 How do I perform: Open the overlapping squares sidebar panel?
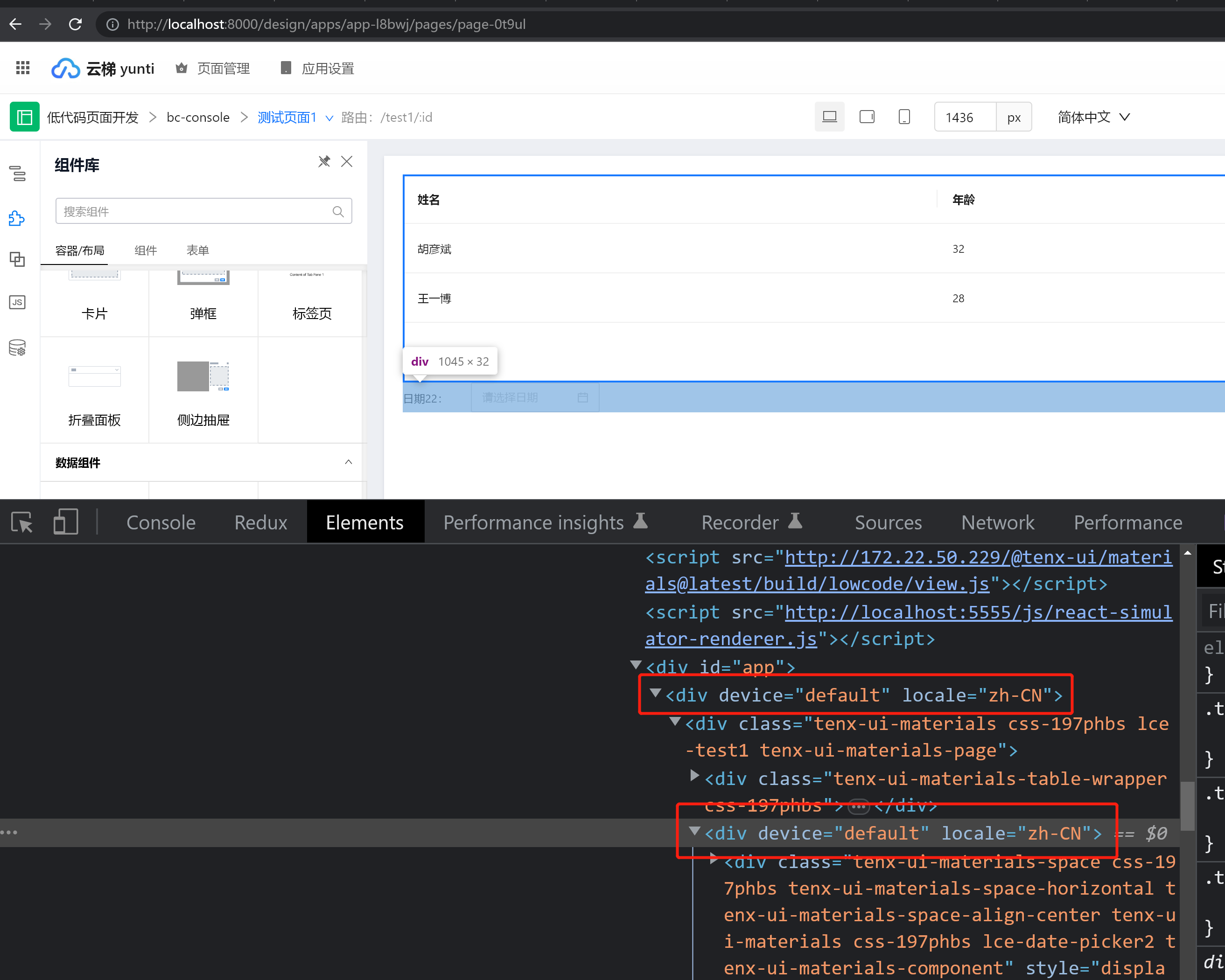tap(18, 259)
